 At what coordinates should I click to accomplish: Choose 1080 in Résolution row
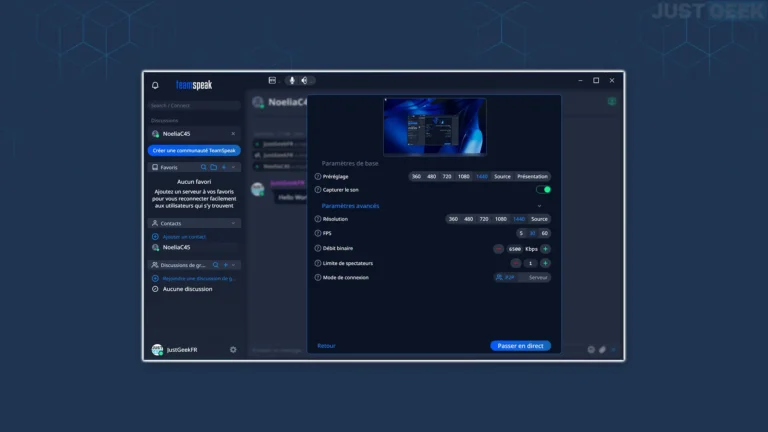500,219
